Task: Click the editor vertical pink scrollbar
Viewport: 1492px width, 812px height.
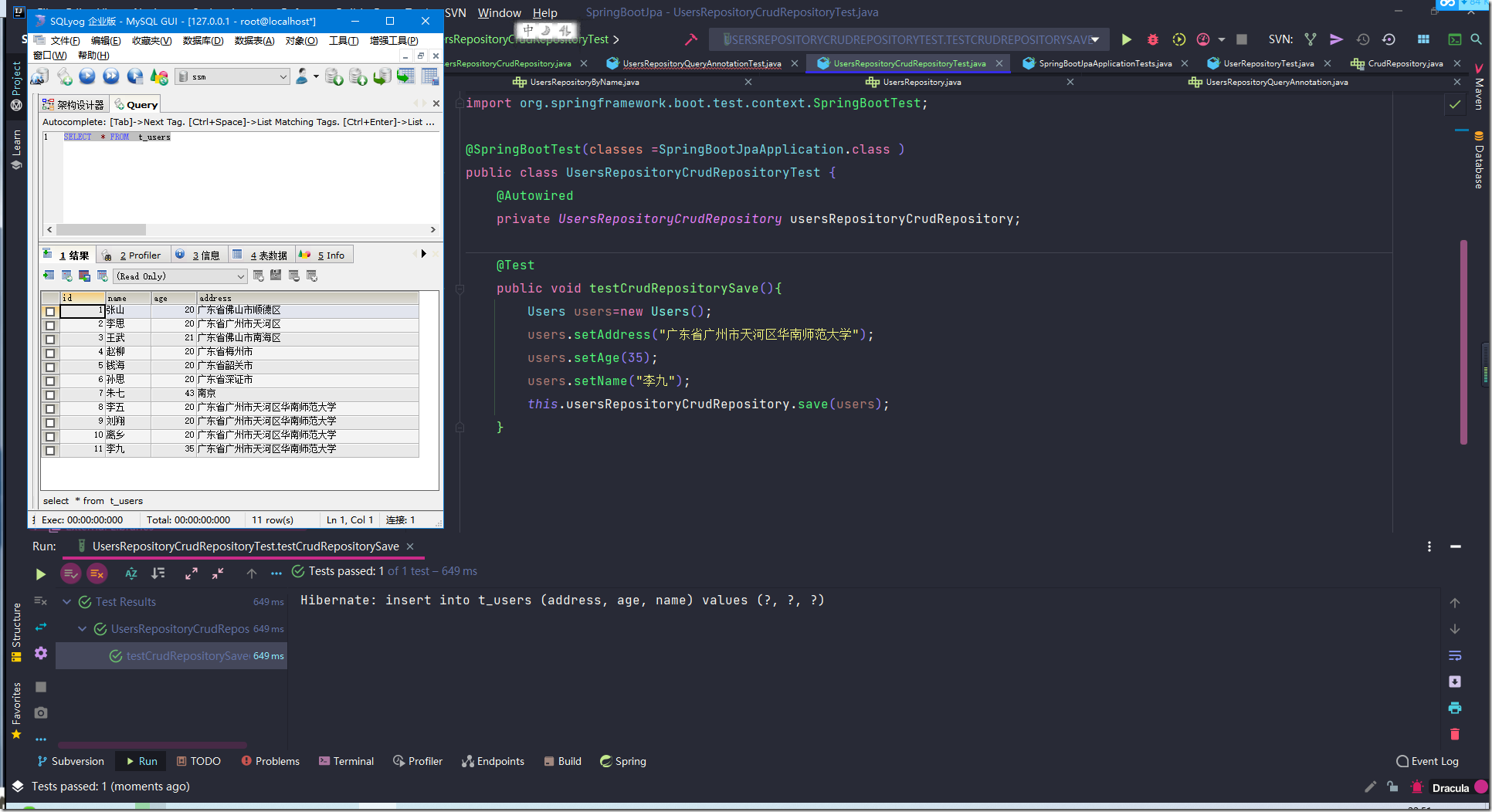Action: [1463, 343]
